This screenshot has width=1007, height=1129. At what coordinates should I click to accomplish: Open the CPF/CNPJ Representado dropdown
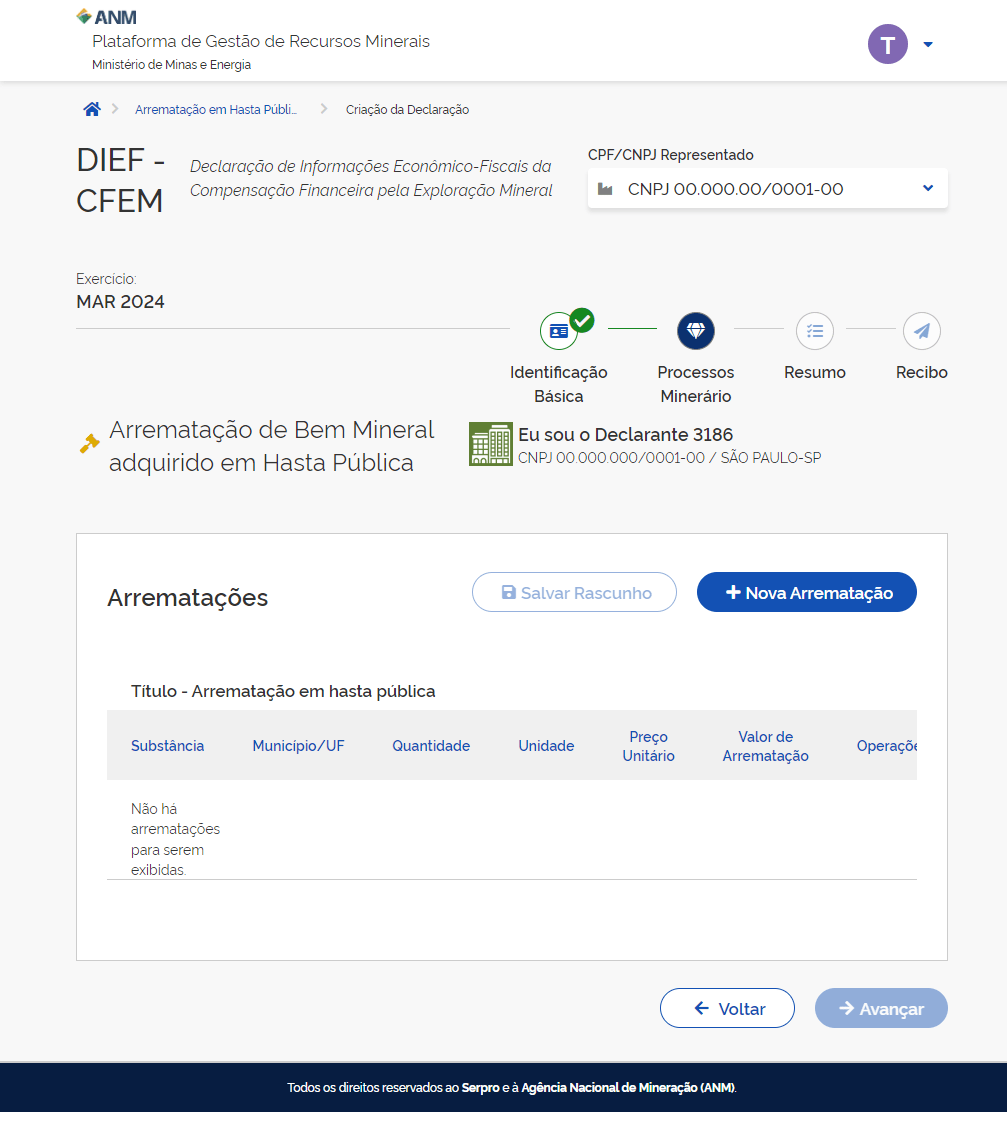767,189
